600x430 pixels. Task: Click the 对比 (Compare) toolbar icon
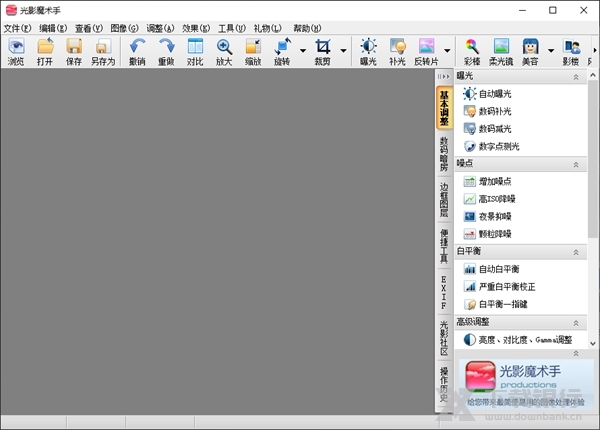[195, 52]
